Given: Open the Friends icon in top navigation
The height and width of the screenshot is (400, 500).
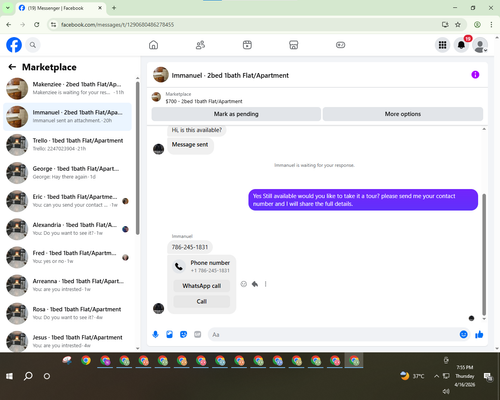Looking at the screenshot, I should (x=200, y=45).
